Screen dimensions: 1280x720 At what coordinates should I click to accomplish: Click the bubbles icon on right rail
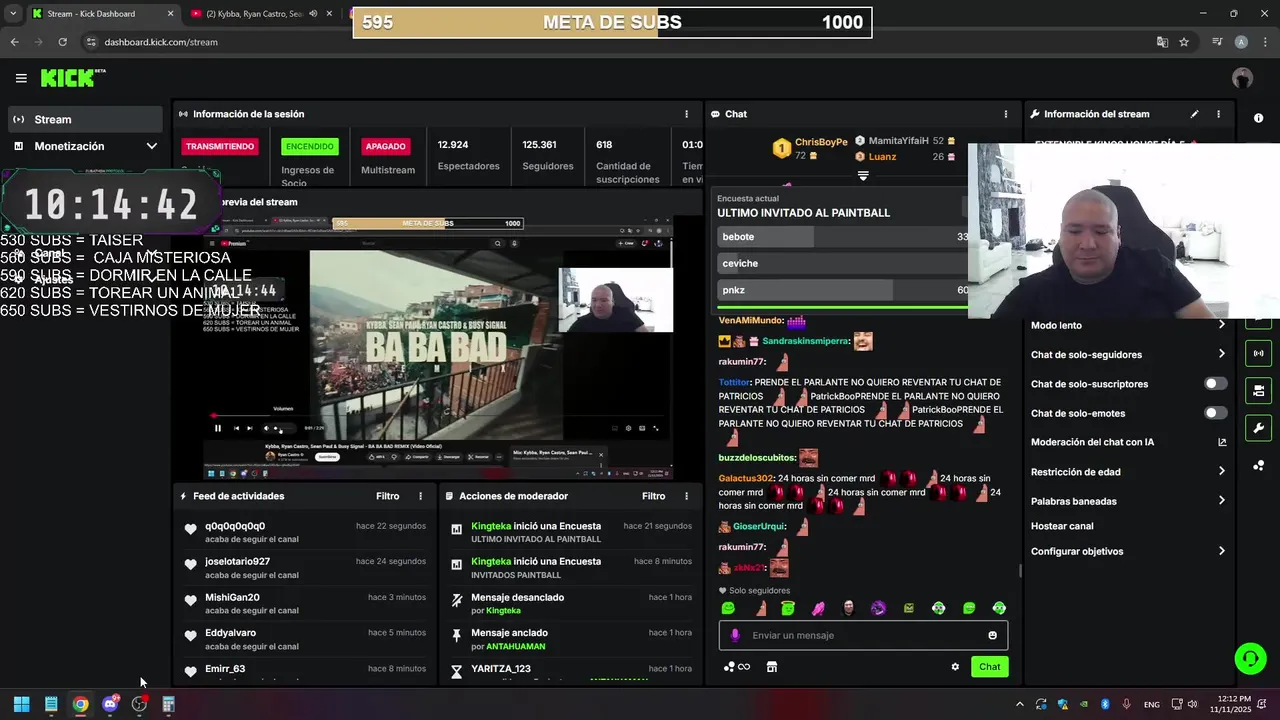[x=1258, y=466]
